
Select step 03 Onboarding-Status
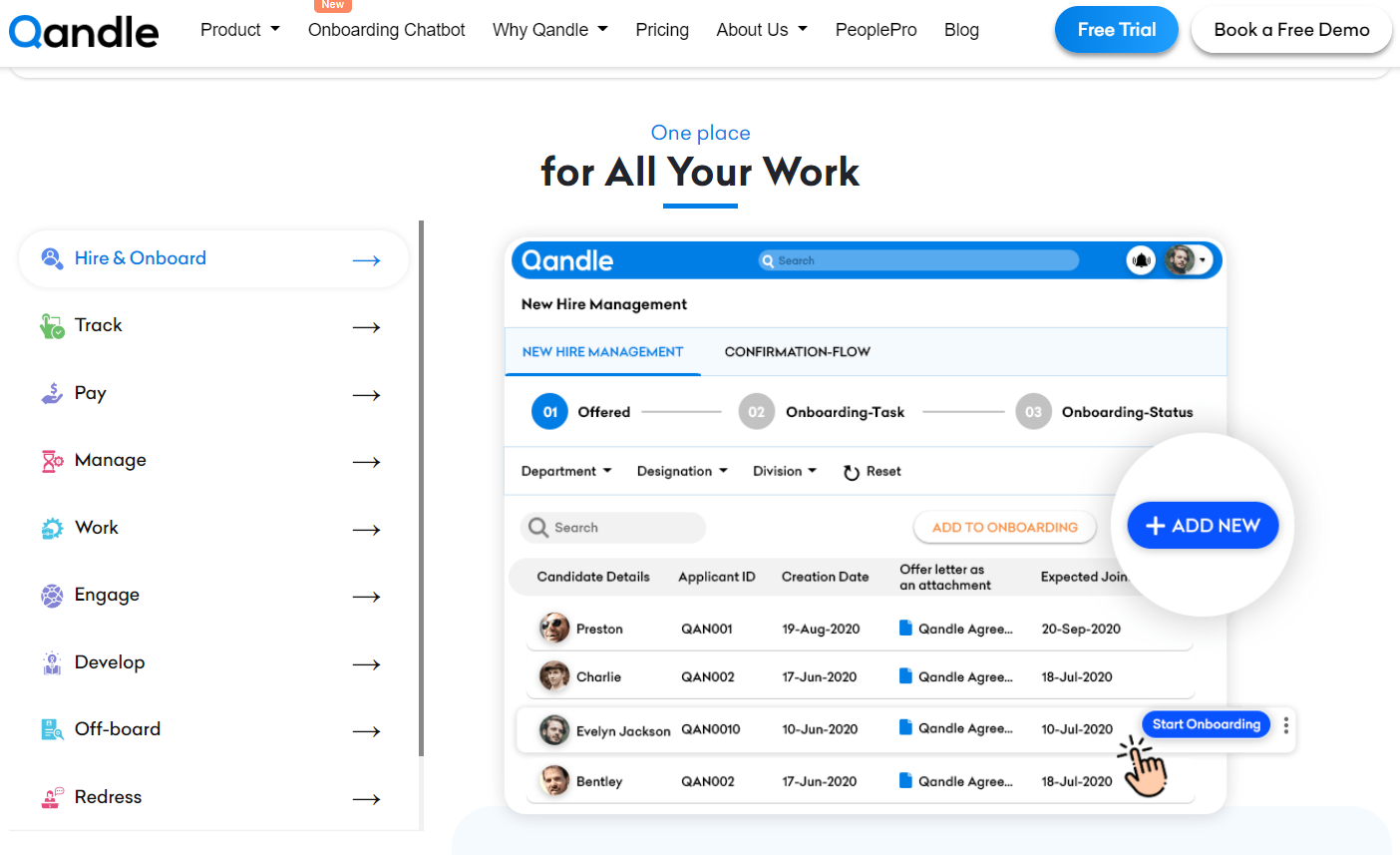coord(1105,412)
